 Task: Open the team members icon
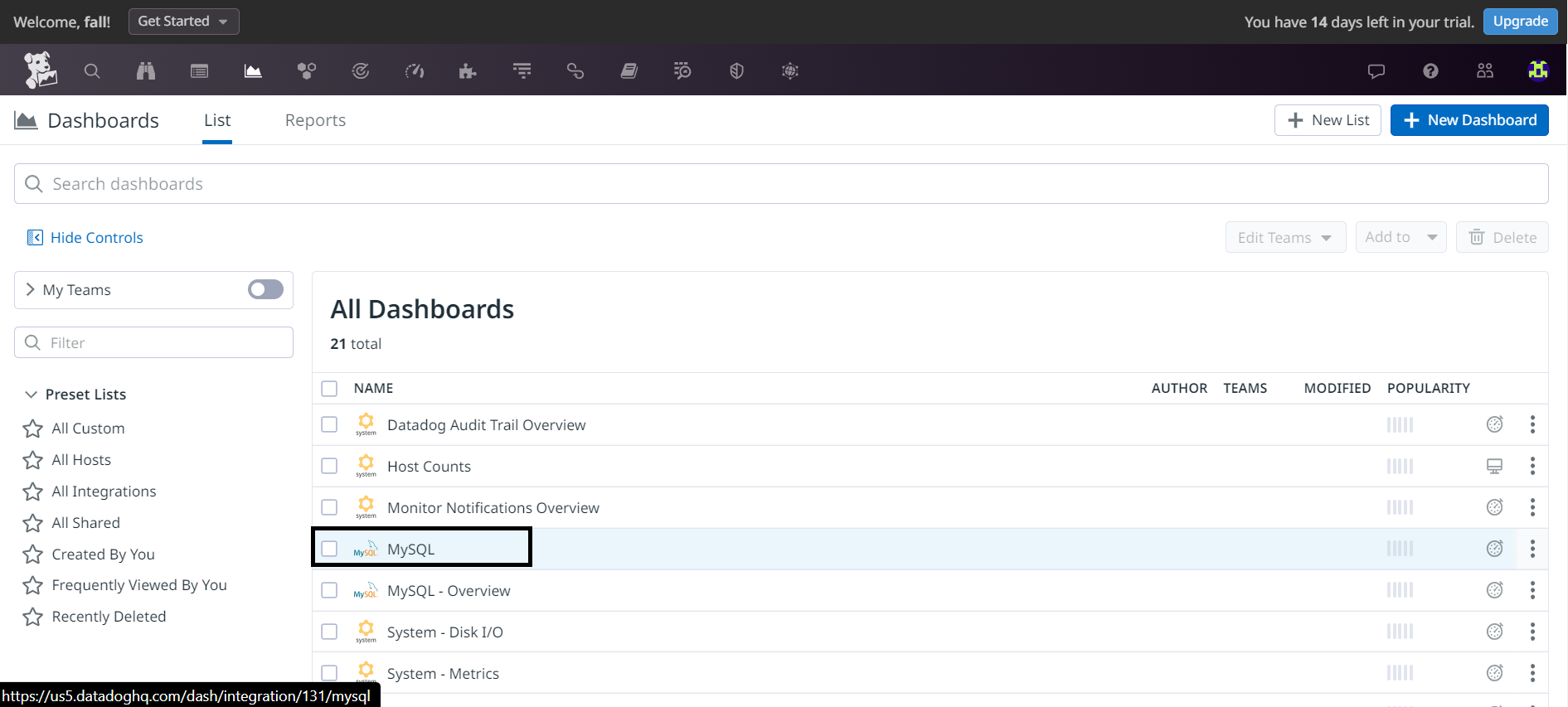pyautogui.click(x=1485, y=71)
